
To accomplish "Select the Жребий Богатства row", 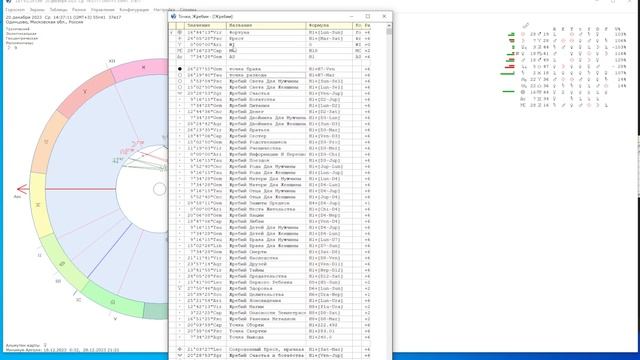I will click(269, 100).
